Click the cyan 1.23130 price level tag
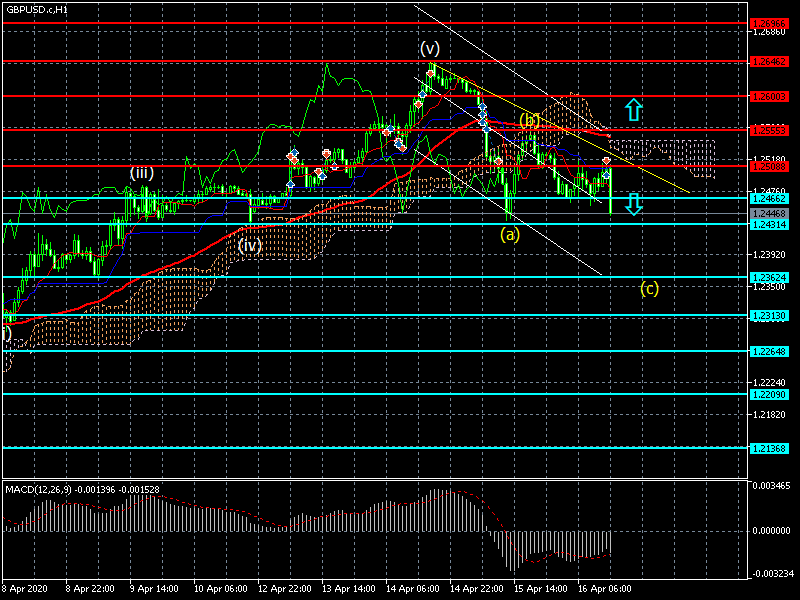The width and height of the screenshot is (800, 600). (x=769, y=316)
